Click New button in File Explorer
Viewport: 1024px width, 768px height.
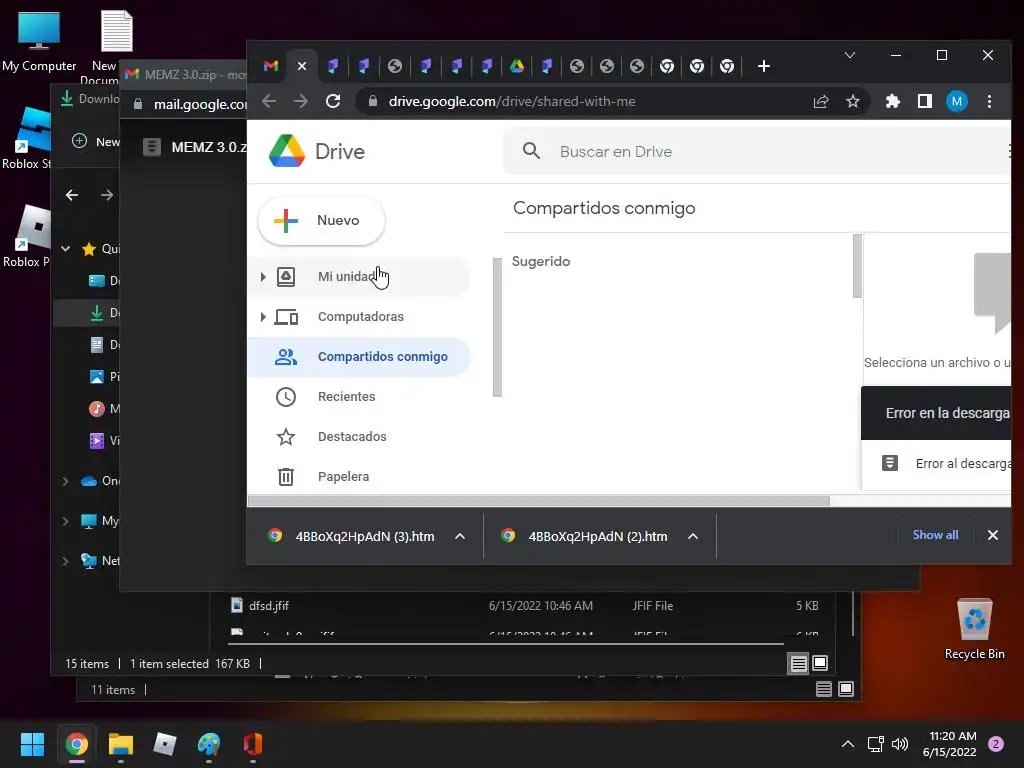tap(95, 142)
